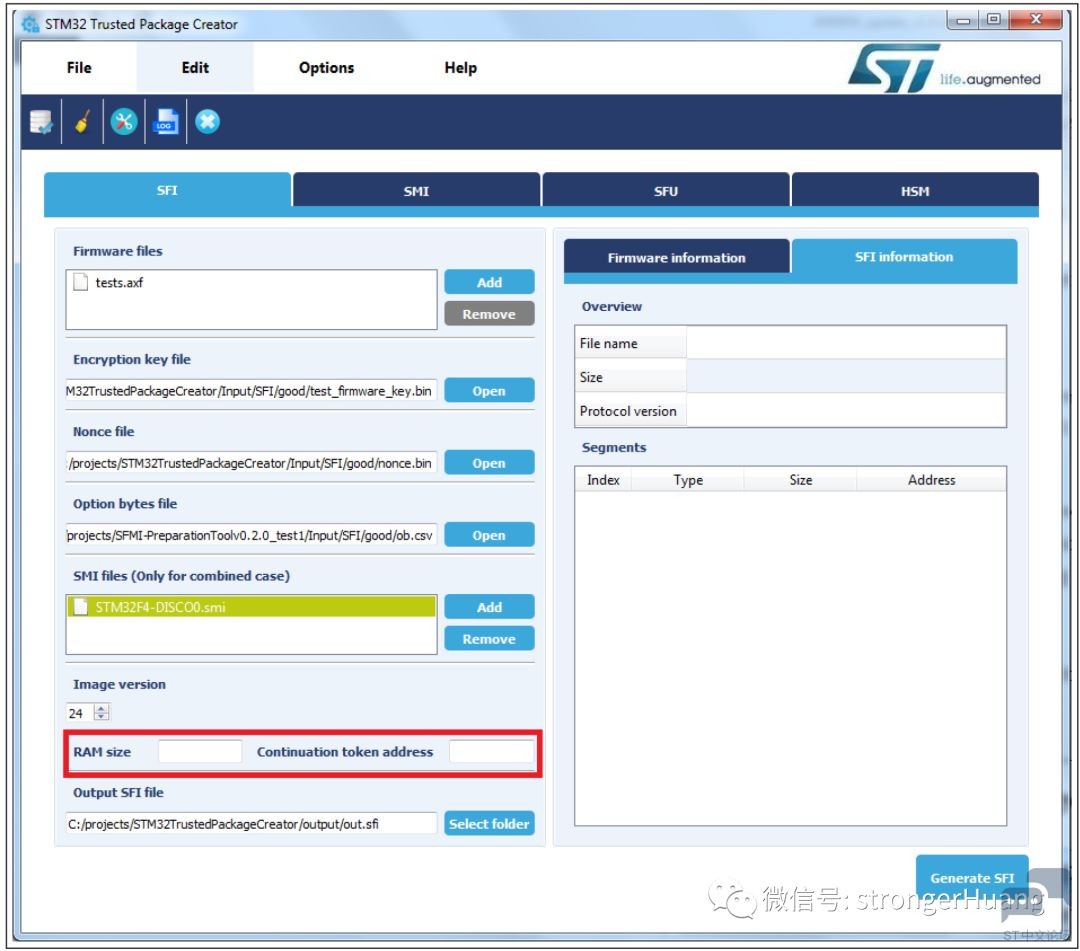Show the SFI information tab

tap(904, 257)
